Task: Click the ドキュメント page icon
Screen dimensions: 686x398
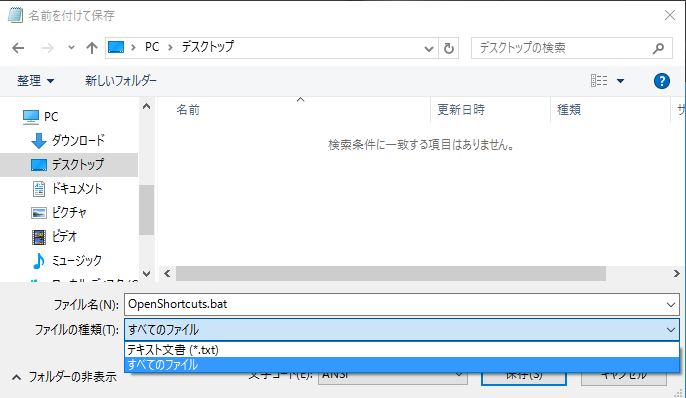Action: [38, 189]
